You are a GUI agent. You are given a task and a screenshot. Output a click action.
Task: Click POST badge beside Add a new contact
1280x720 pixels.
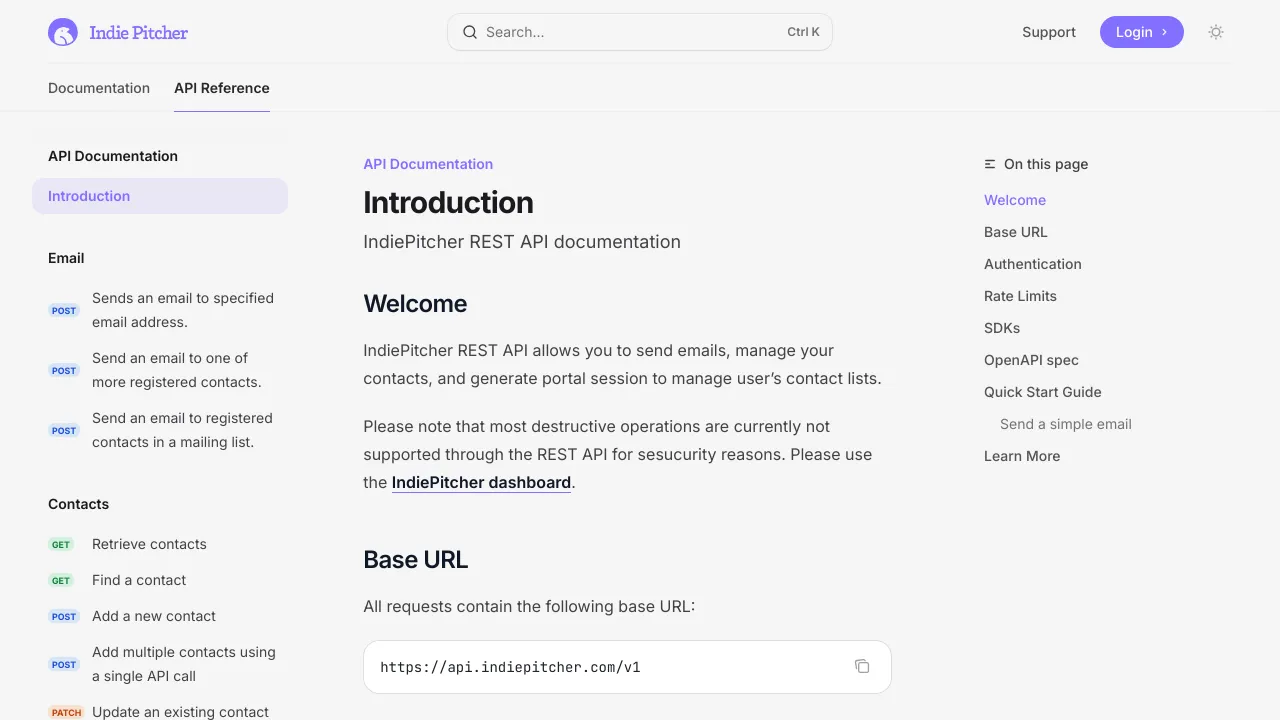point(64,616)
